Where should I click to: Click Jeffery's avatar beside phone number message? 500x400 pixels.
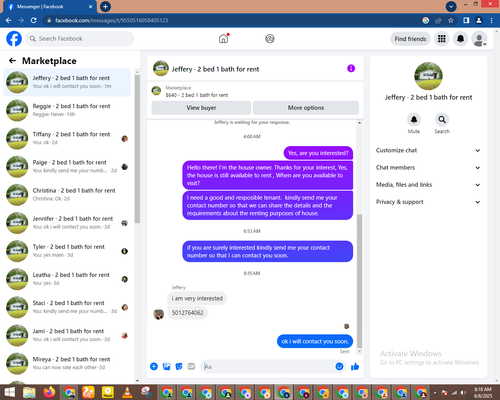[x=158, y=314]
